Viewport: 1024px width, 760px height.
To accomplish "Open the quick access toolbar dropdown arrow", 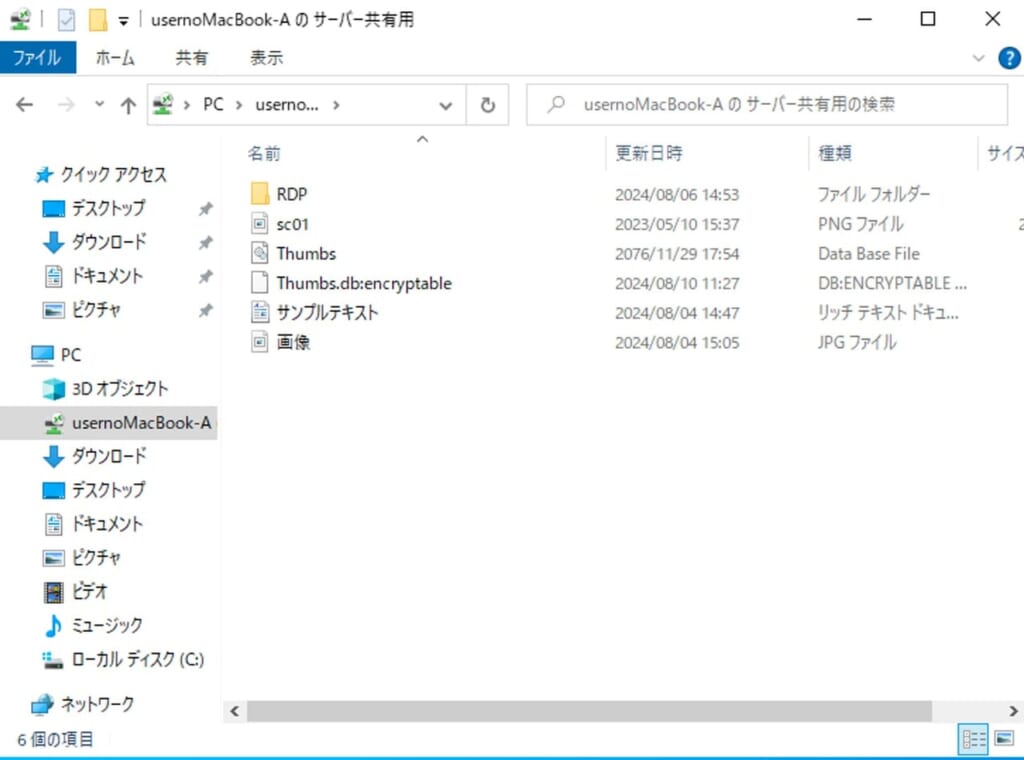I will pyautogui.click(x=122, y=19).
